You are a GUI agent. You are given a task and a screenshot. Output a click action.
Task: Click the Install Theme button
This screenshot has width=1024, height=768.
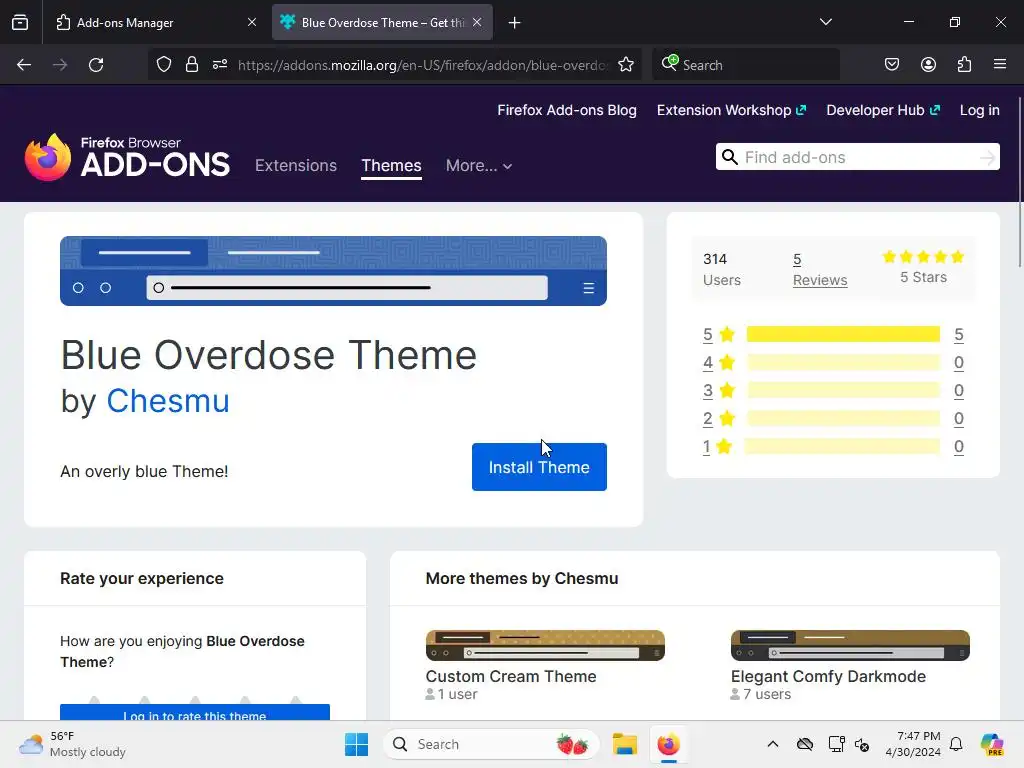click(x=539, y=467)
